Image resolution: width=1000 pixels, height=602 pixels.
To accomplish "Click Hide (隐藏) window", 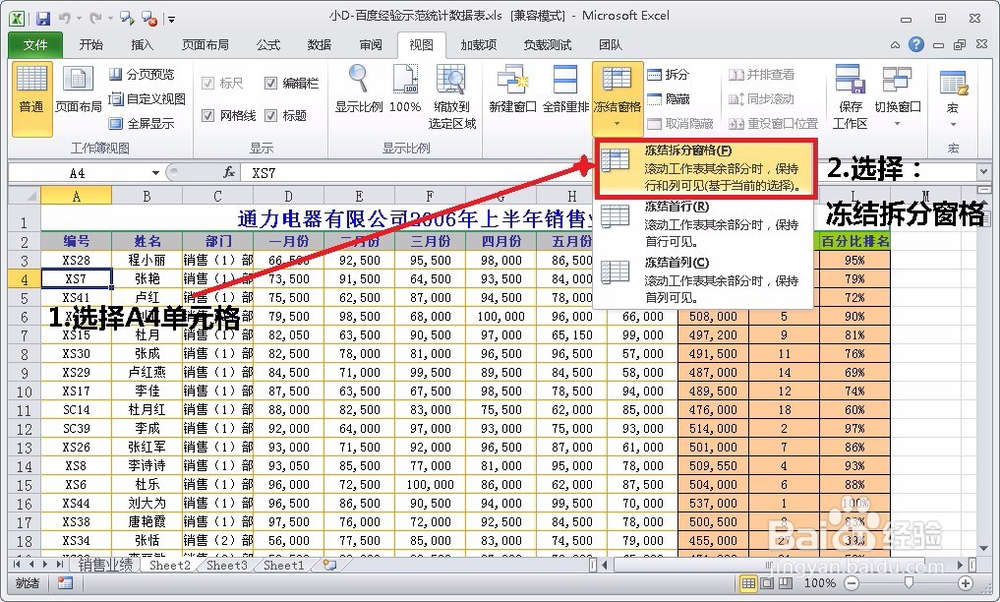I will [668, 99].
